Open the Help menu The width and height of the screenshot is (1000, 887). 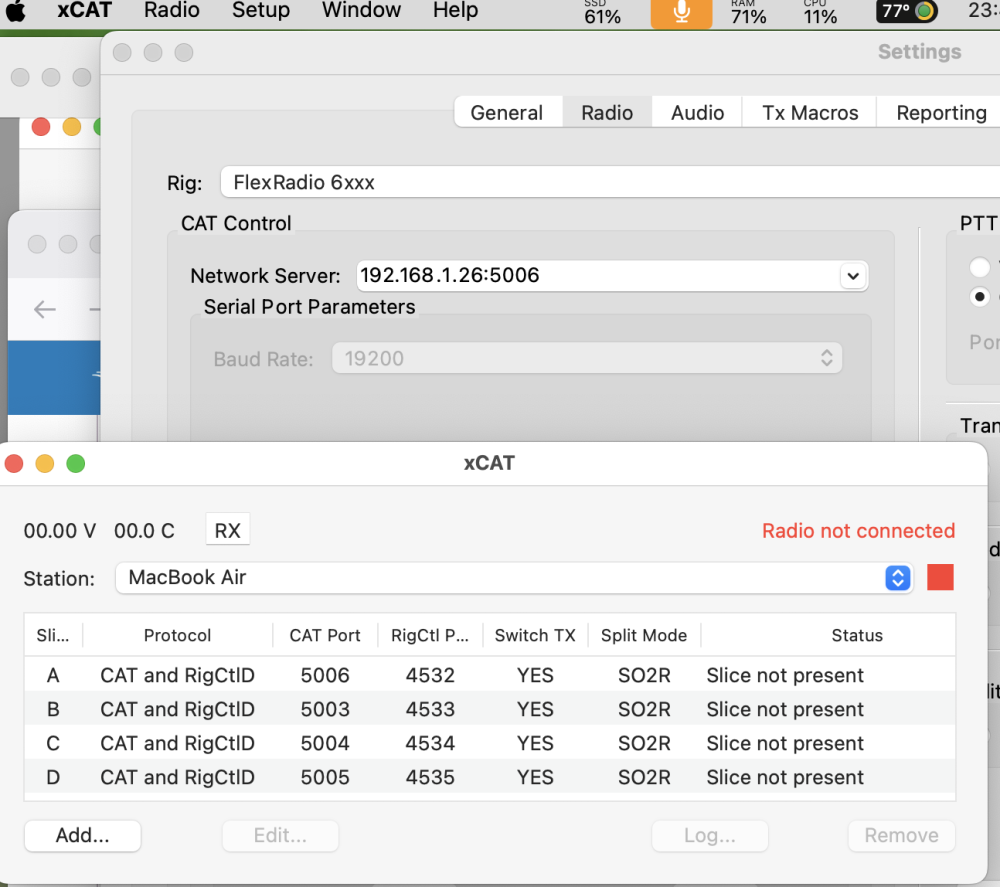point(455,10)
